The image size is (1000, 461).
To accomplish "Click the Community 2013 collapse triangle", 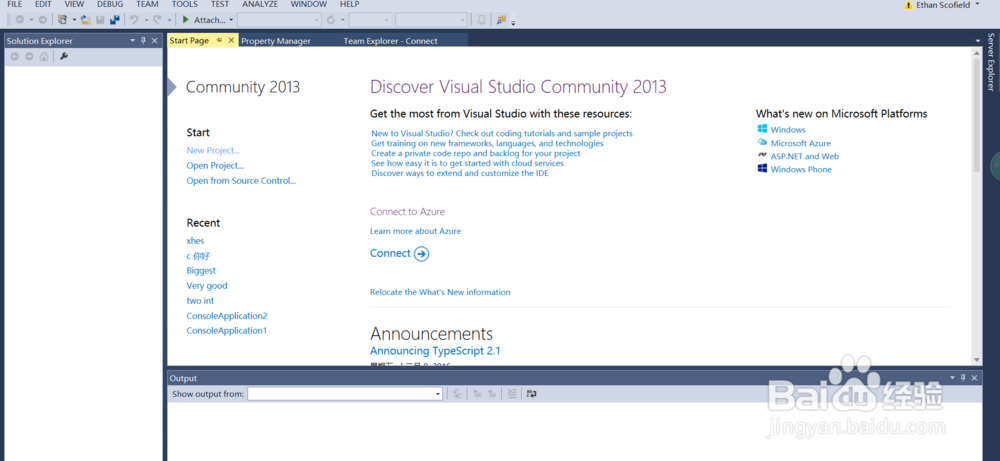I will (x=172, y=87).
